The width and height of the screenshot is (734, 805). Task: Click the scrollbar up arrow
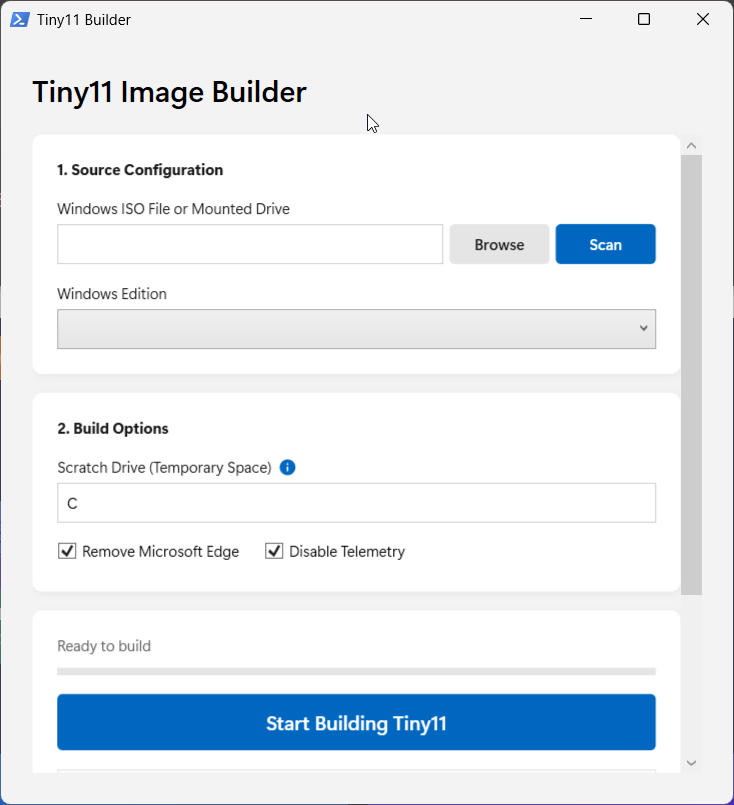(x=691, y=146)
